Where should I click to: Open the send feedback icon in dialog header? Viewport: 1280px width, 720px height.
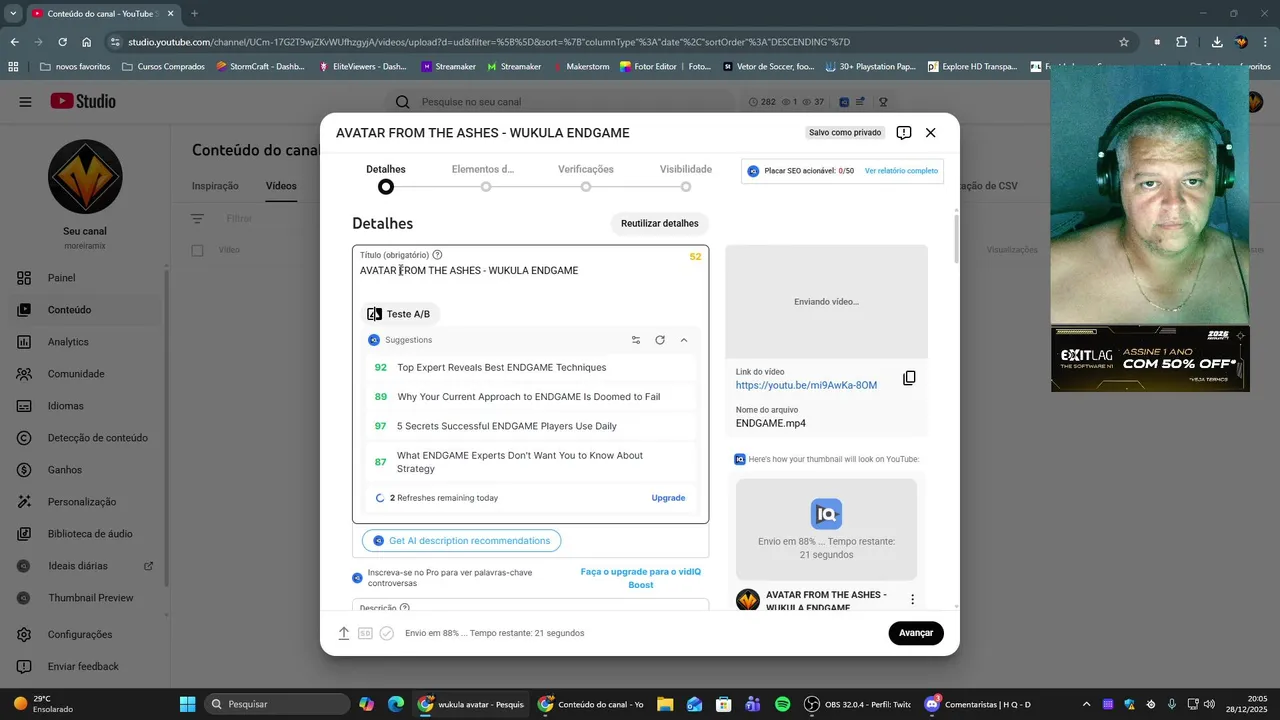(904, 132)
